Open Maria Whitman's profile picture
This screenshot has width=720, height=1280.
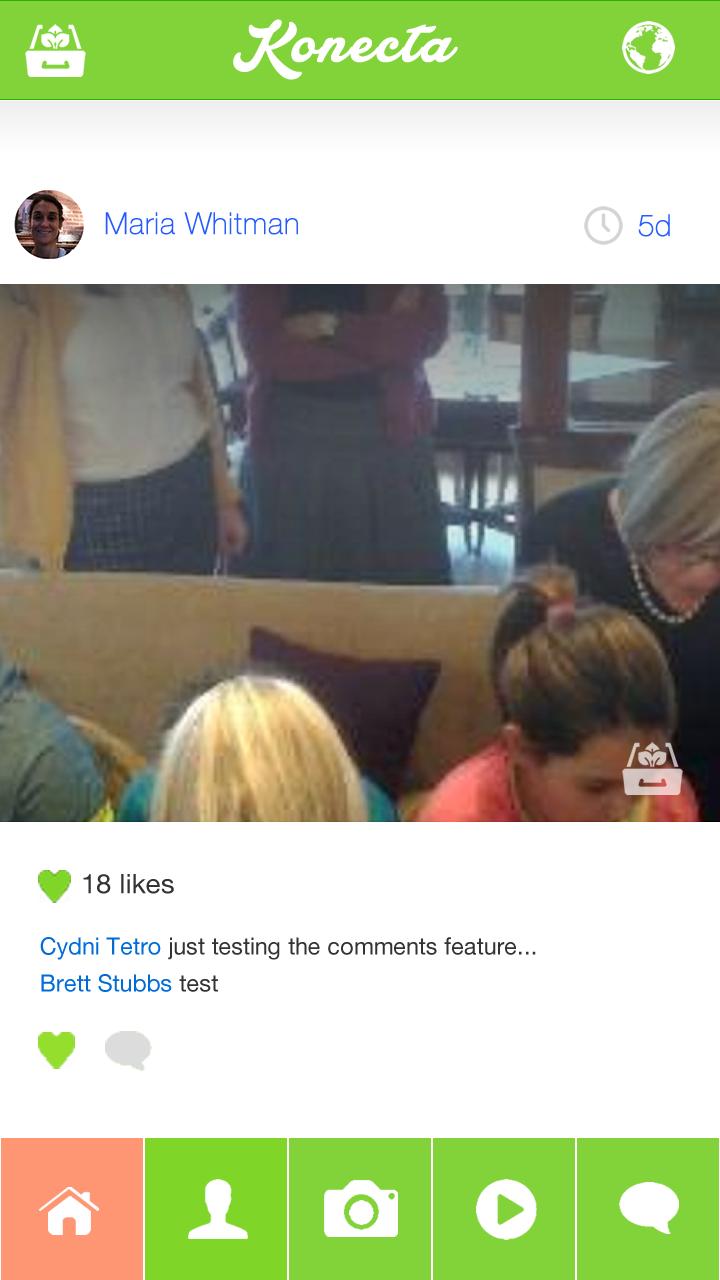tap(49, 225)
